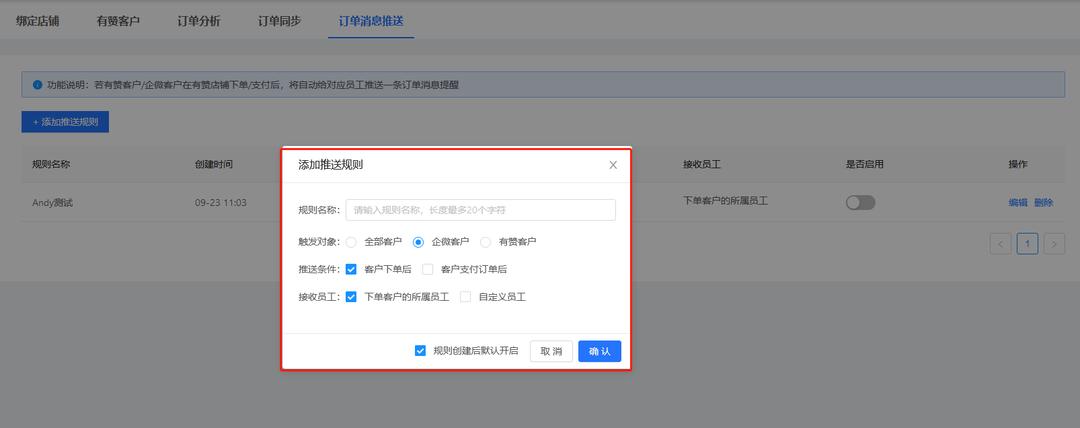Click the 规则名称 input field

click(480, 210)
